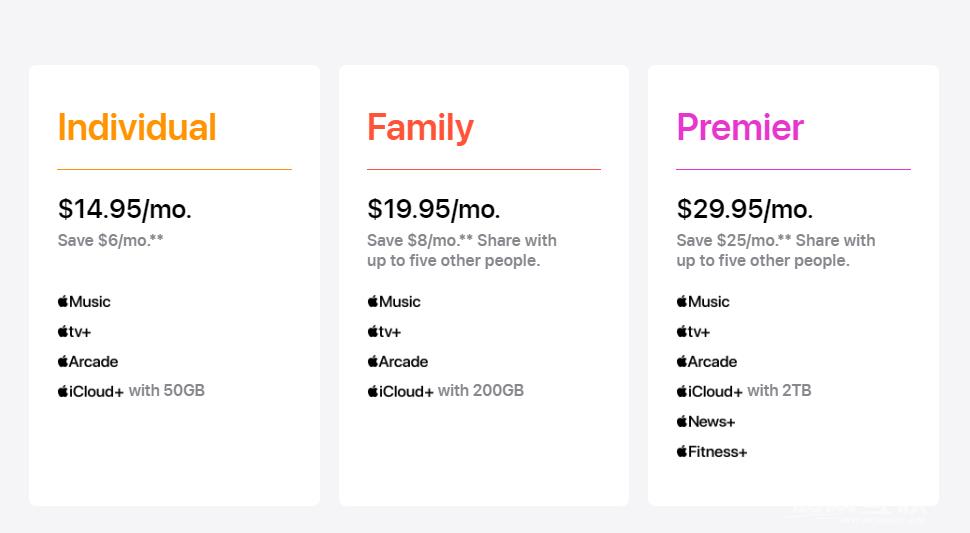The height and width of the screenshot is (533, 970).
Task: Click Apple TV+ logo in Family plan
Action: [x=384, y=332]
